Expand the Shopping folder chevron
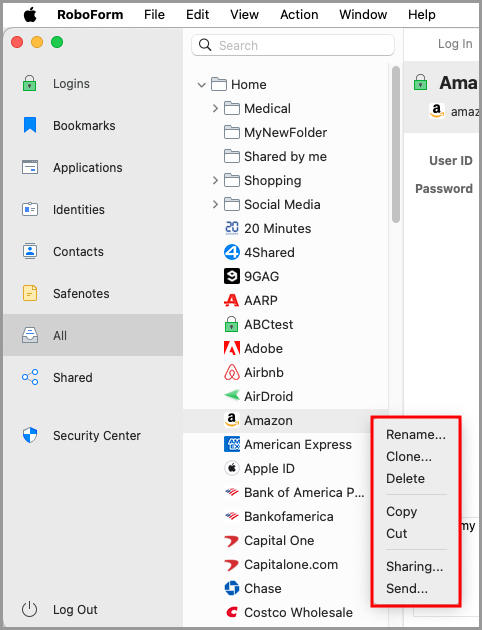The height and width of the screenshot is (630, 482). pos(215,180)
